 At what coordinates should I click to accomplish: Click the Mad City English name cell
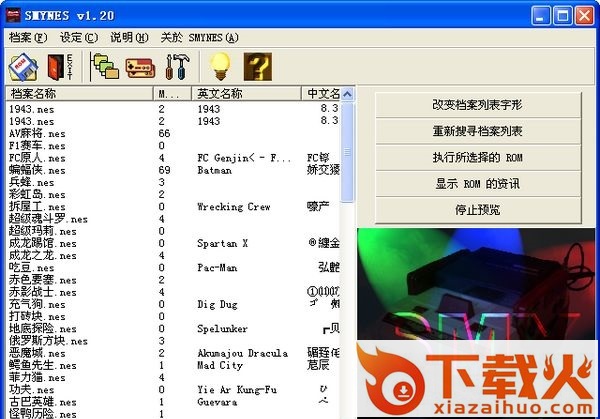[220, 365]
